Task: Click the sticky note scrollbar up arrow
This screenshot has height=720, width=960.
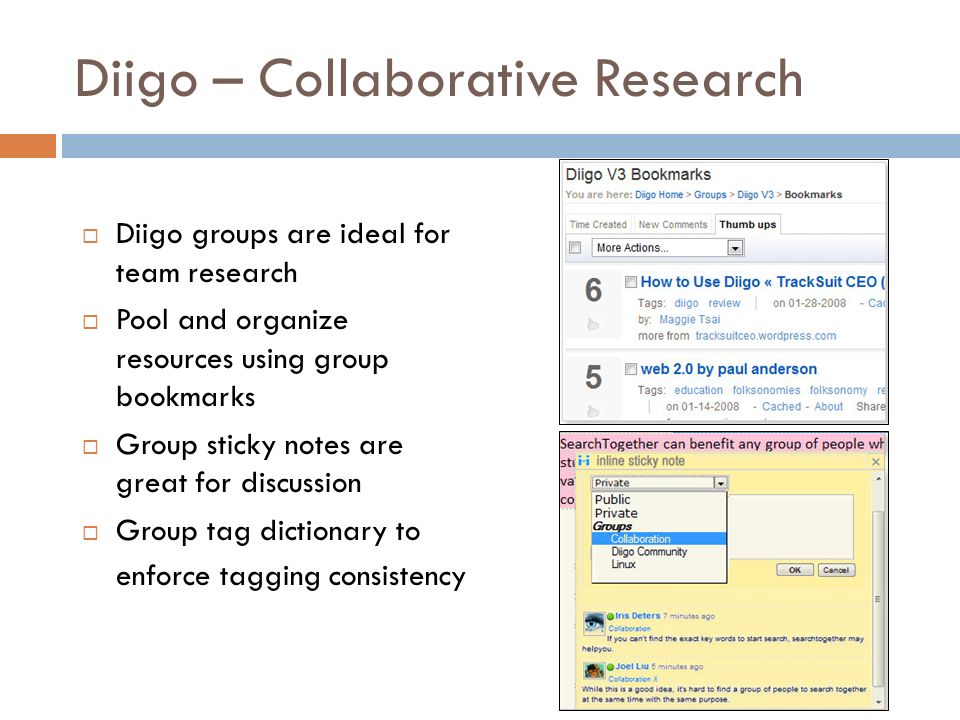Action: [x=878, y=479]
